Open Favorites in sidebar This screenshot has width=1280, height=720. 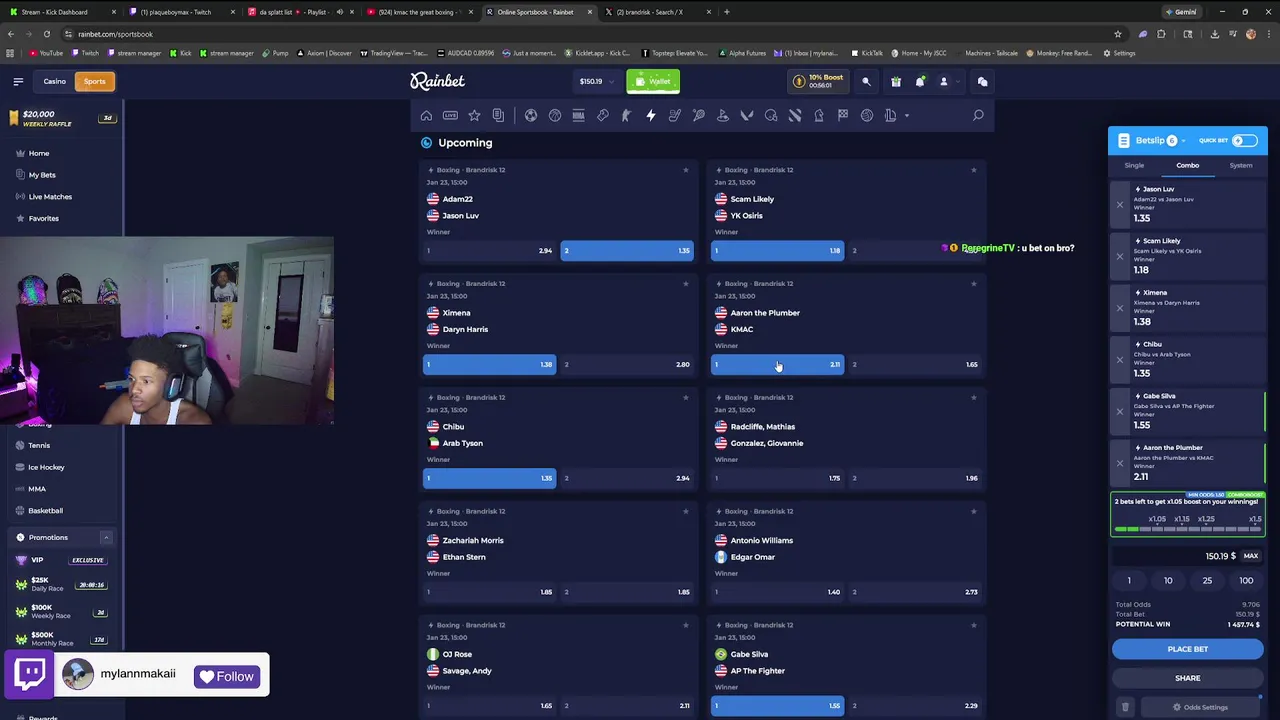point(44,218)
